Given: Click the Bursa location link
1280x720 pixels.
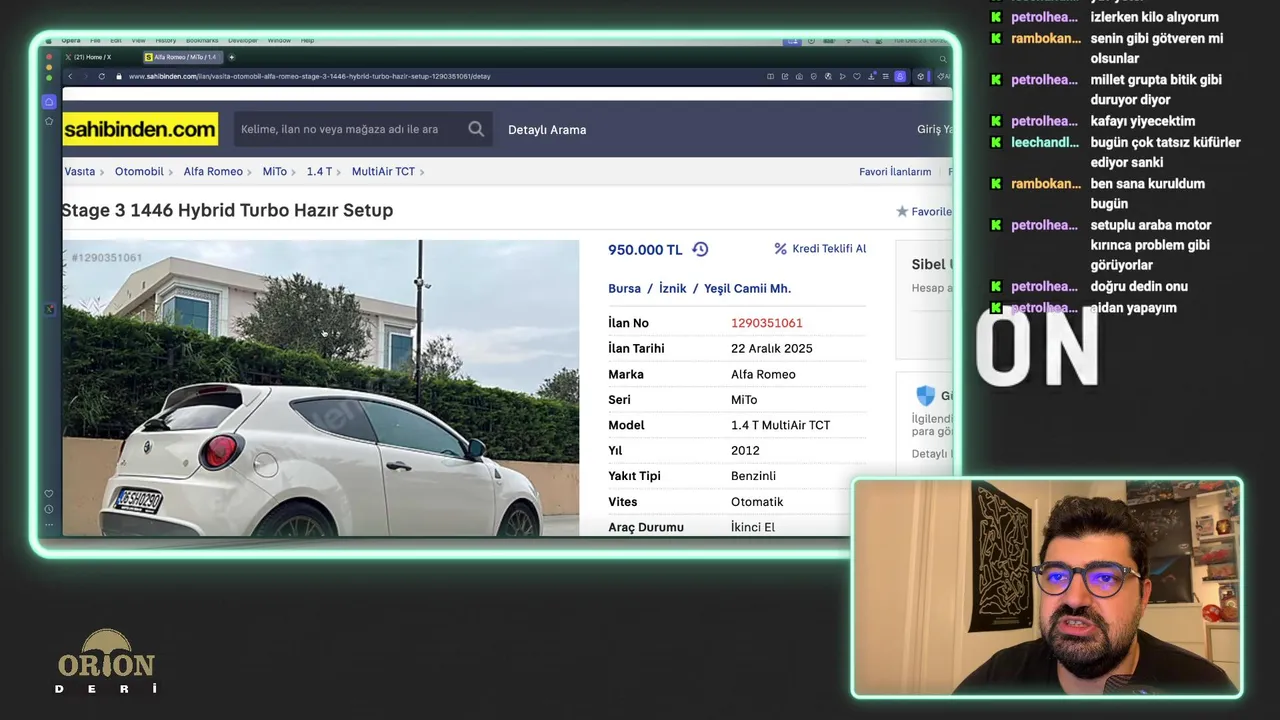Looking at the screenshot, I should (x=624, y=289).
